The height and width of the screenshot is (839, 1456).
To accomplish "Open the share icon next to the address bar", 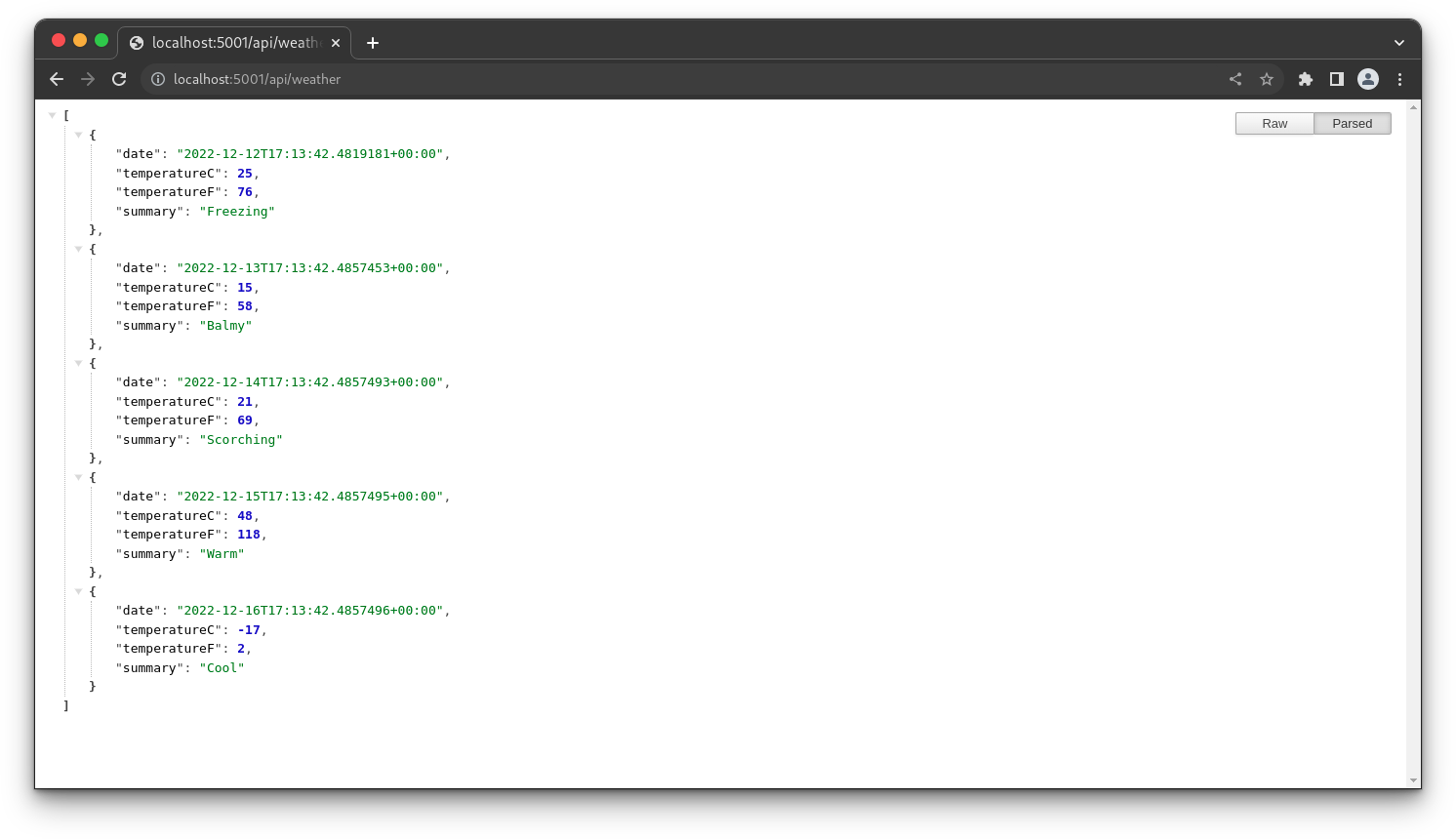I will (1234, 79).
